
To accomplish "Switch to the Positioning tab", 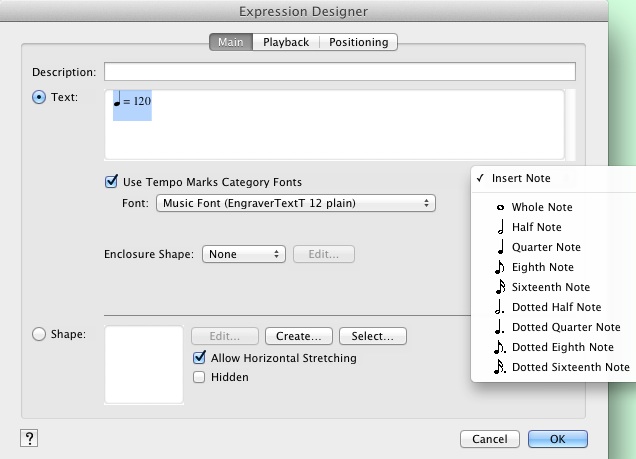I will click(359, 42).
